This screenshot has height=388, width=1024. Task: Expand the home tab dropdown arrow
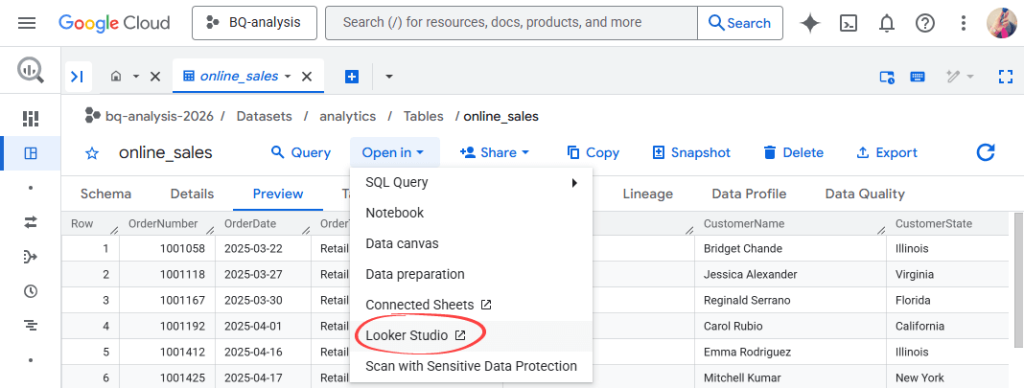136,76
